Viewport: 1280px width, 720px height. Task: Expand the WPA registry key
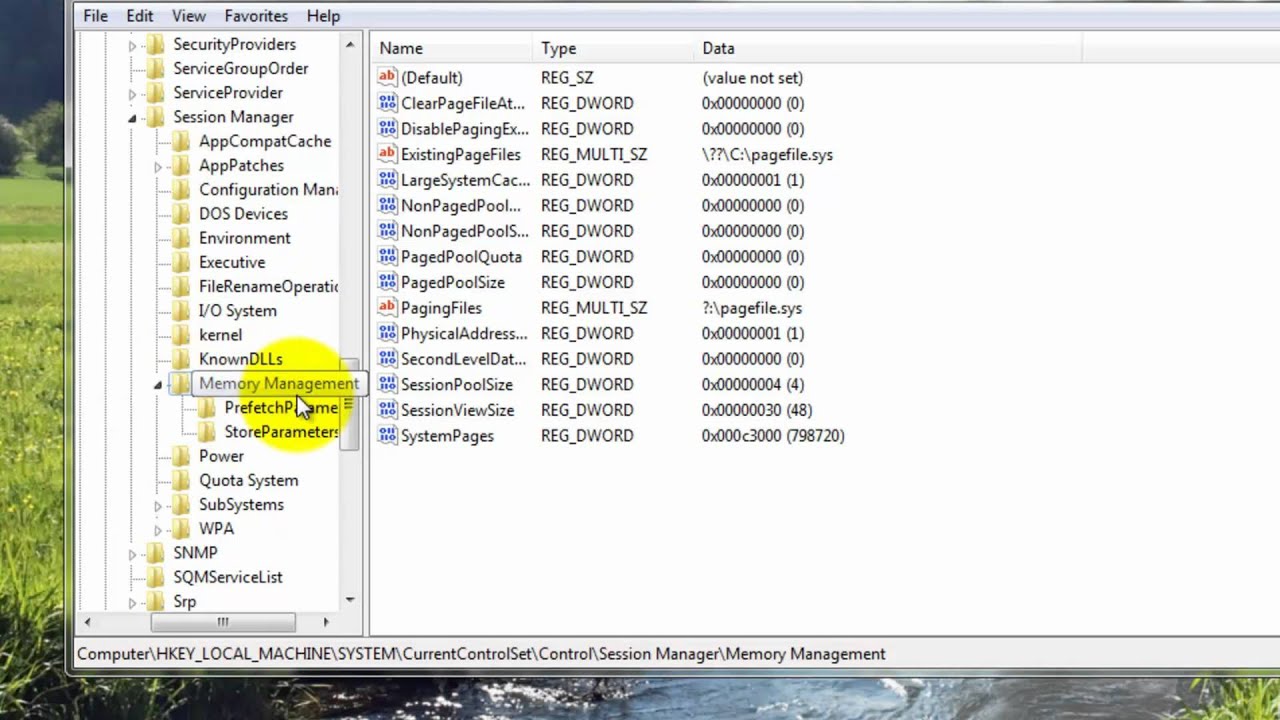coord(158,529)
